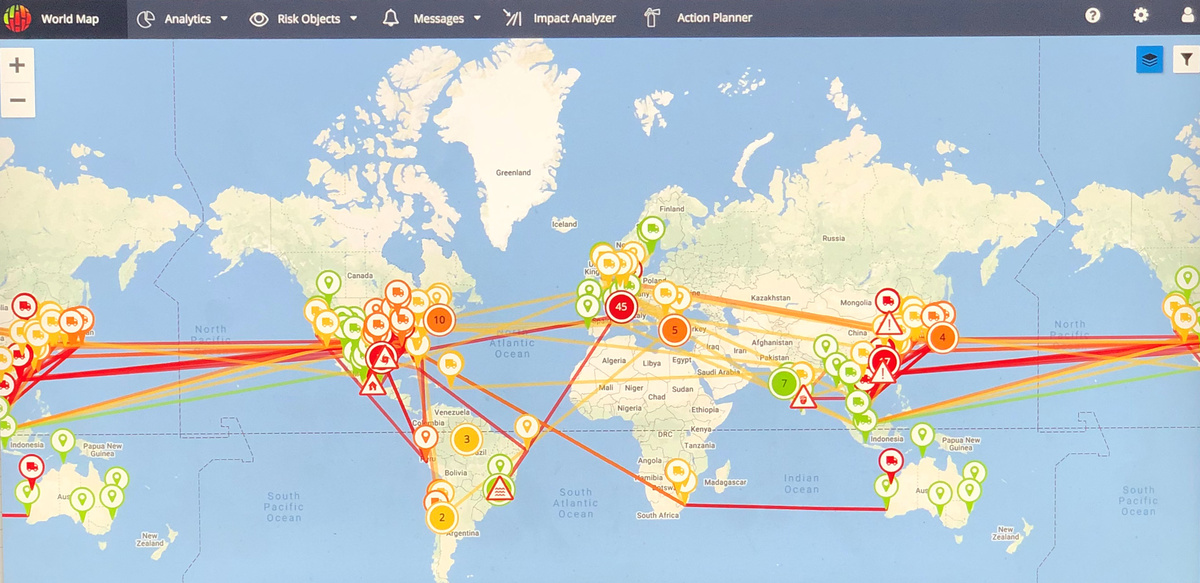1200x583 pixels.
Task: Click the yellow cluster marker labeled 3
Action: tap(466, 439)
